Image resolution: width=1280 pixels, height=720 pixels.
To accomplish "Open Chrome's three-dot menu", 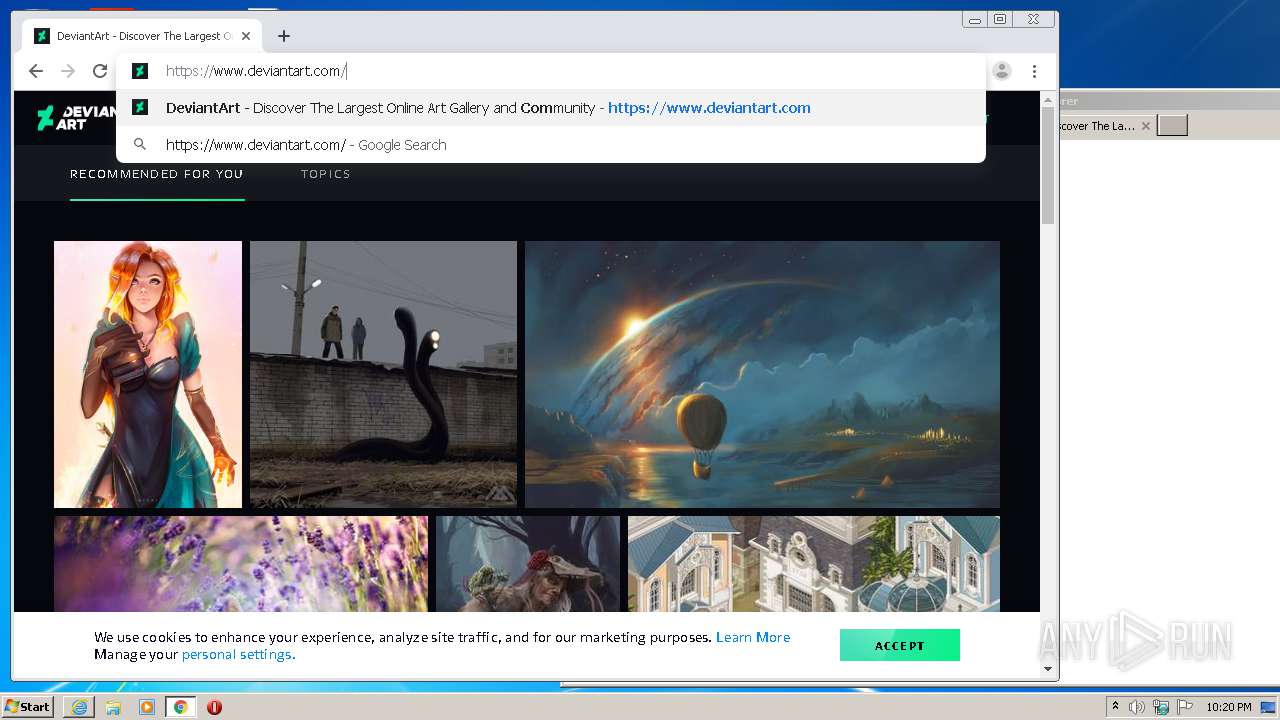I will tap(1034, 71).
